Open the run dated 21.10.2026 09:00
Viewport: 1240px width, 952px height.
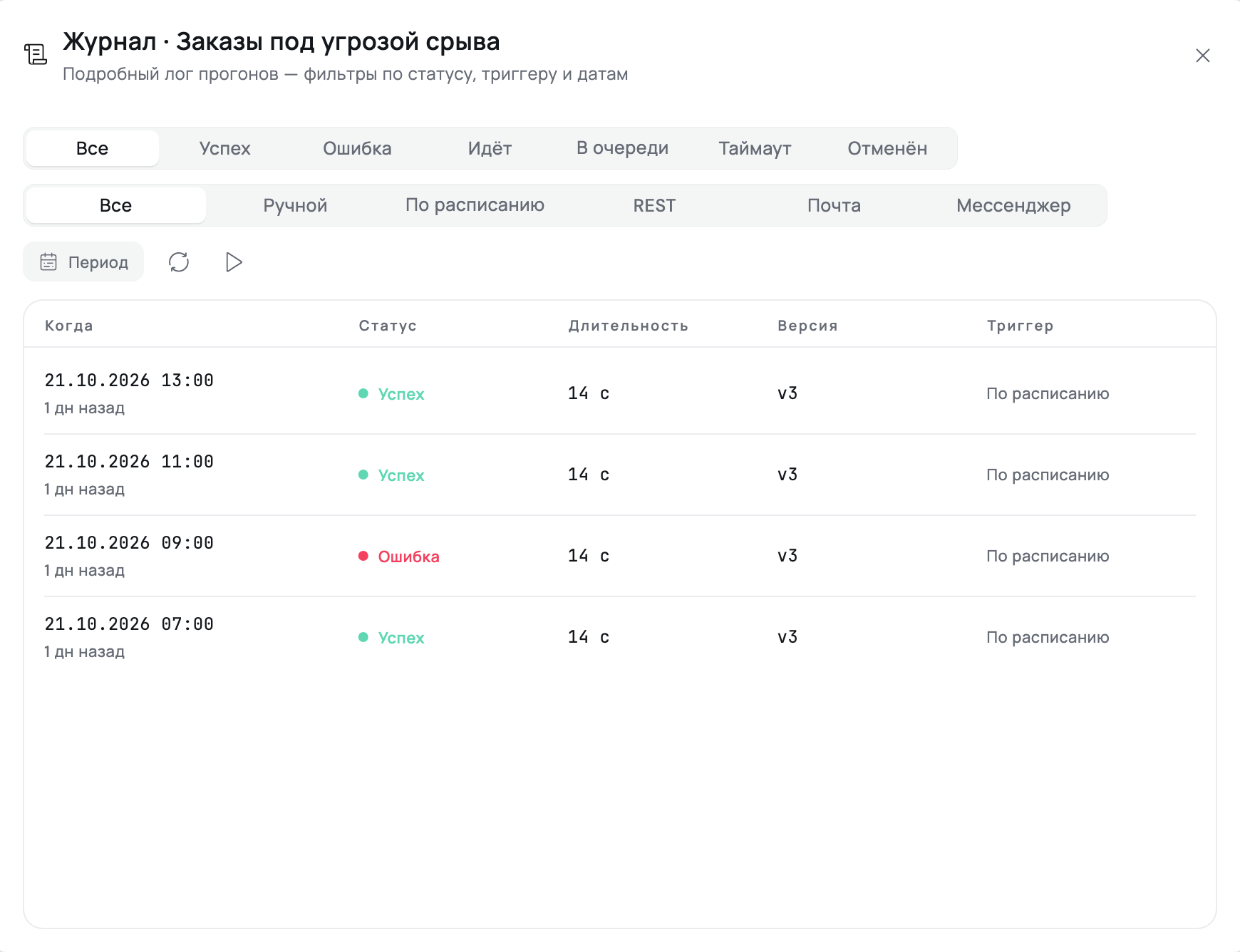click(620, 556)
